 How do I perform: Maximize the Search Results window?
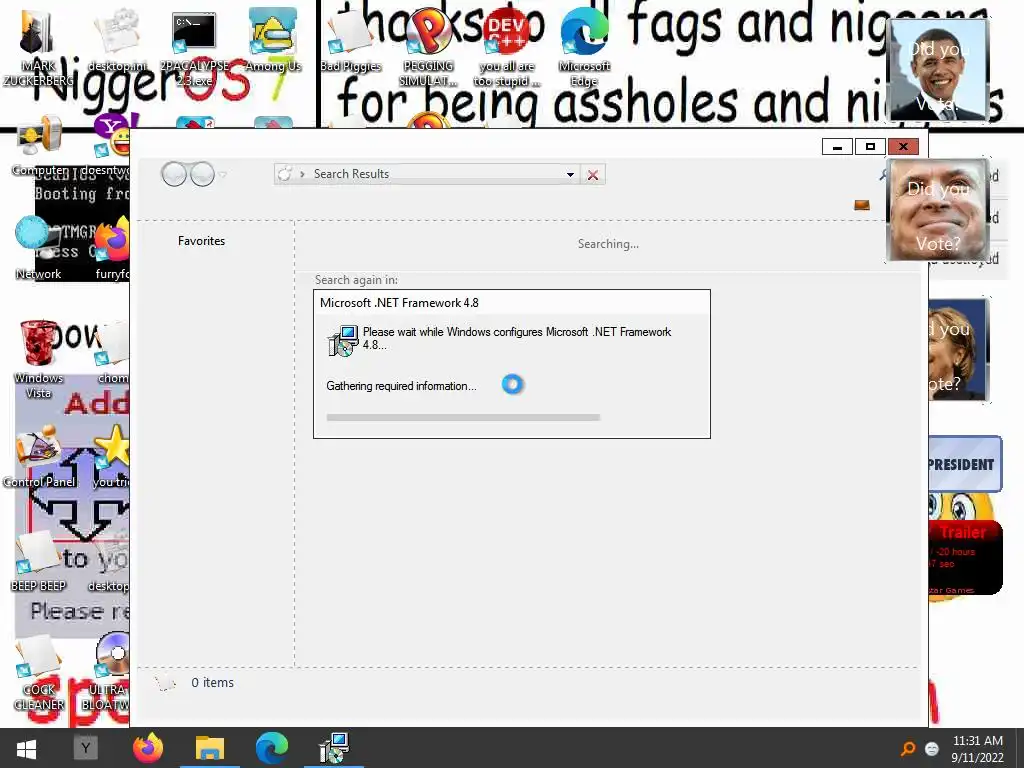tap(870, 147)
